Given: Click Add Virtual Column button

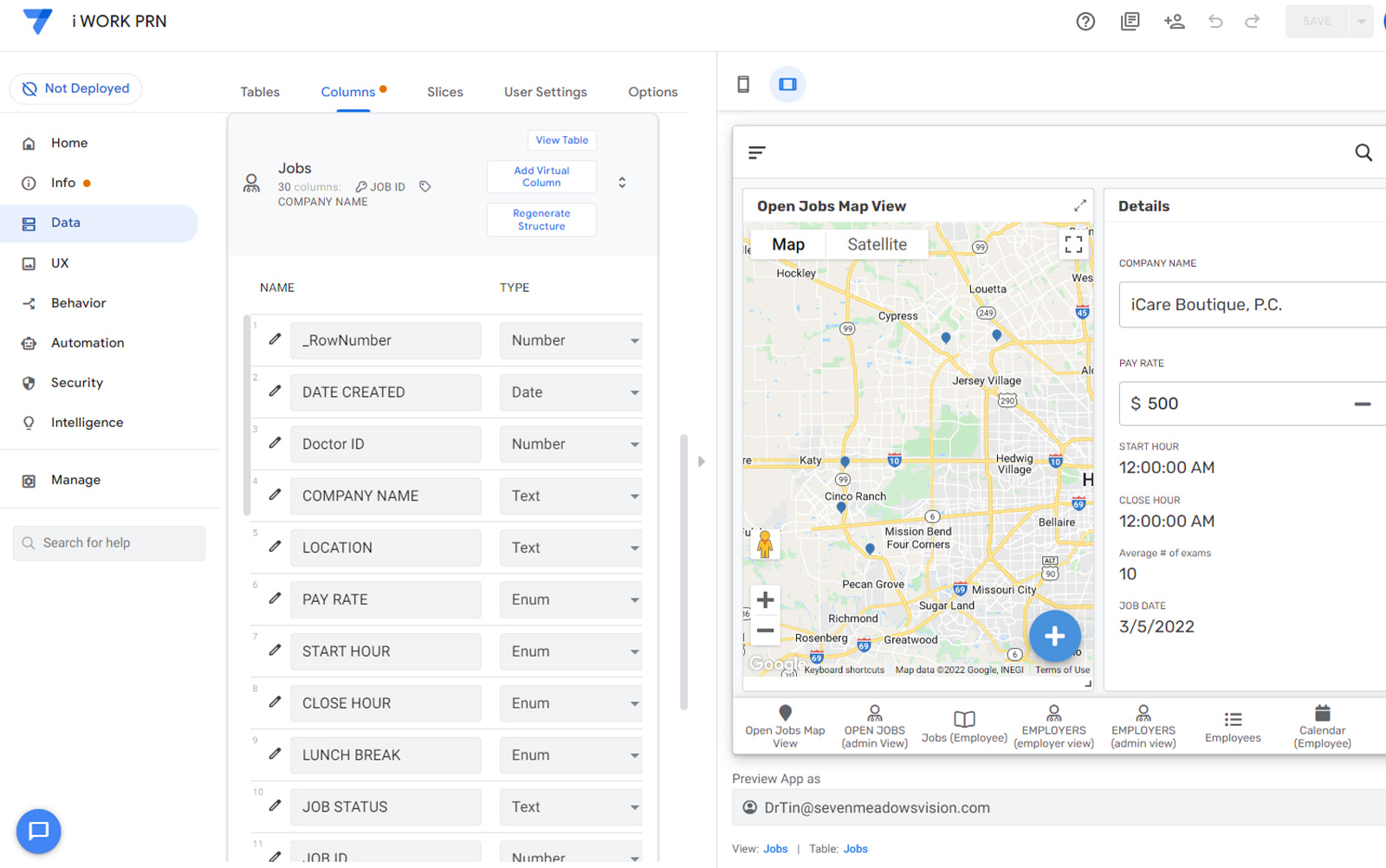Looking at the screenshot, I should (x=541, y=177).
